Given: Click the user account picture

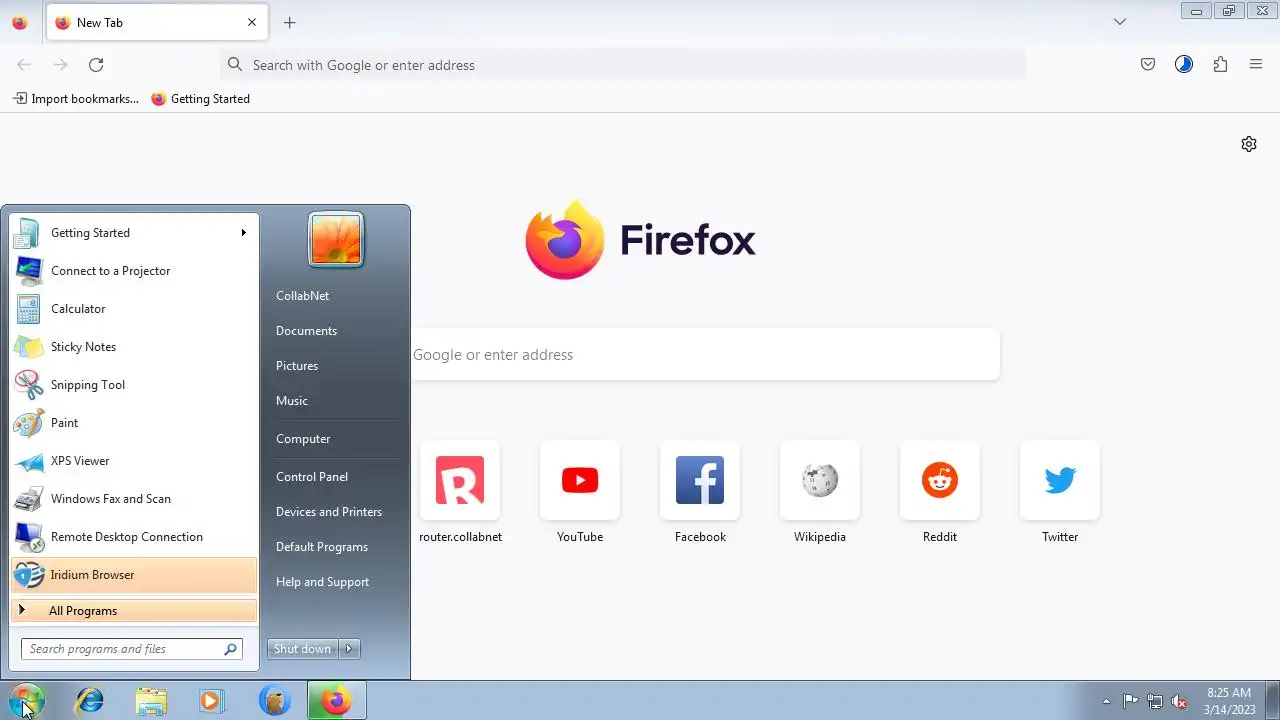Looking at the screenshot, I should coord(336,240).
